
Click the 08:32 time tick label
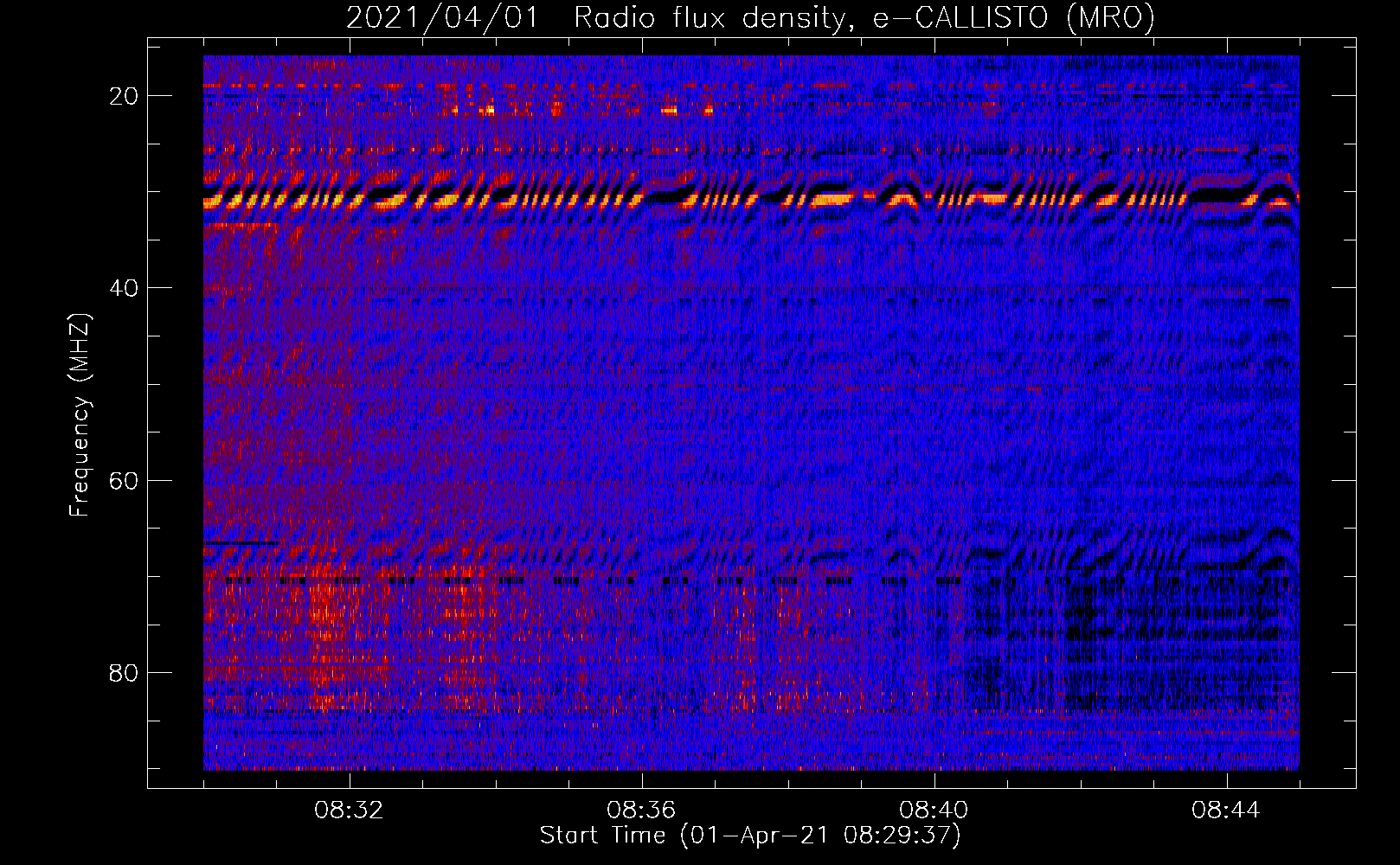click(x=349, y=811)
